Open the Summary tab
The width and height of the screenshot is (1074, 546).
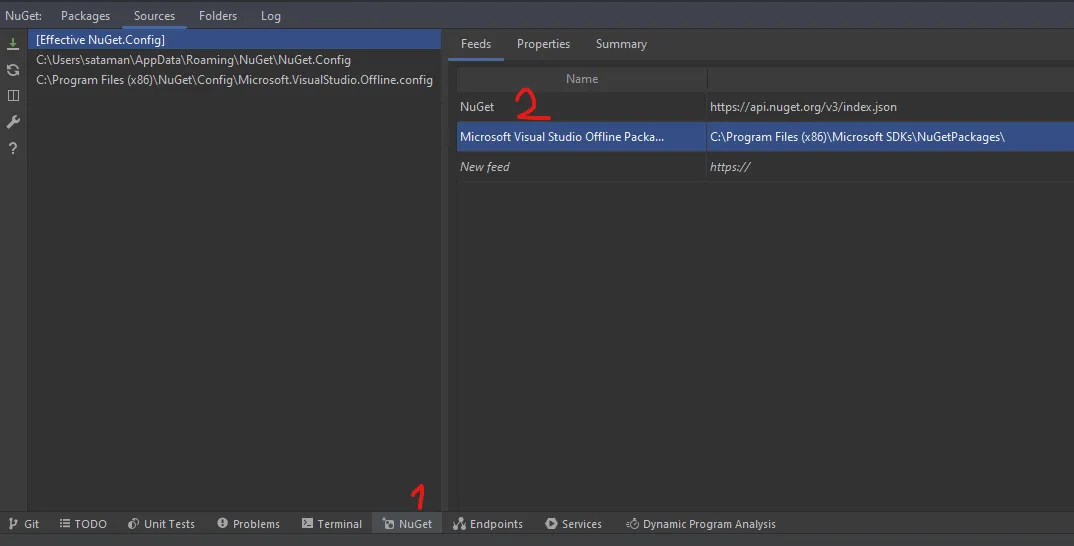click(621, 44)
